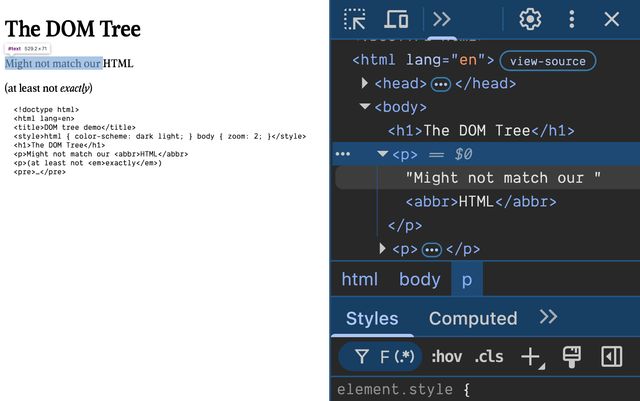Close the DevTools panel
The height and width of the screenshot is (401, 640).
pyautogui.click(x=611, y=19)
